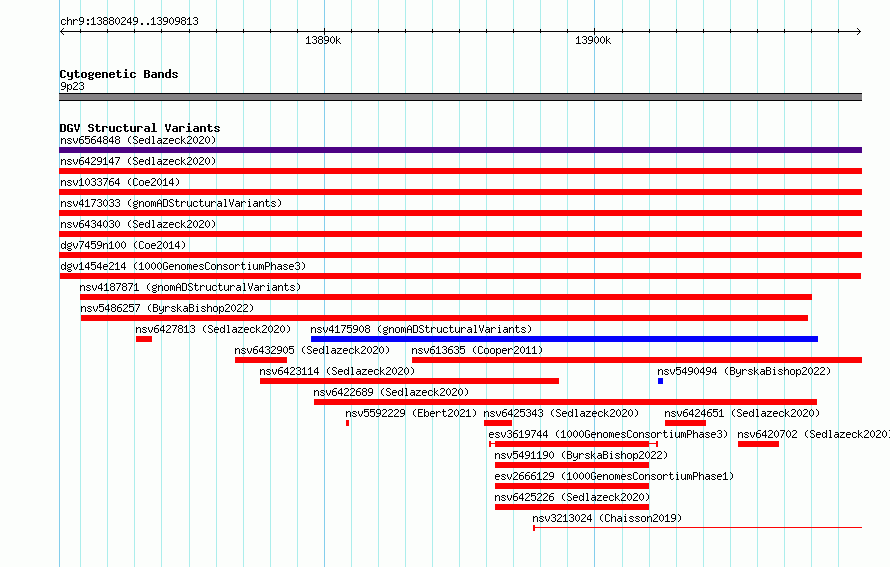
Task: Select nsv4175908 (gnomADStructuralVariants) label
Action: pos(421,329)
